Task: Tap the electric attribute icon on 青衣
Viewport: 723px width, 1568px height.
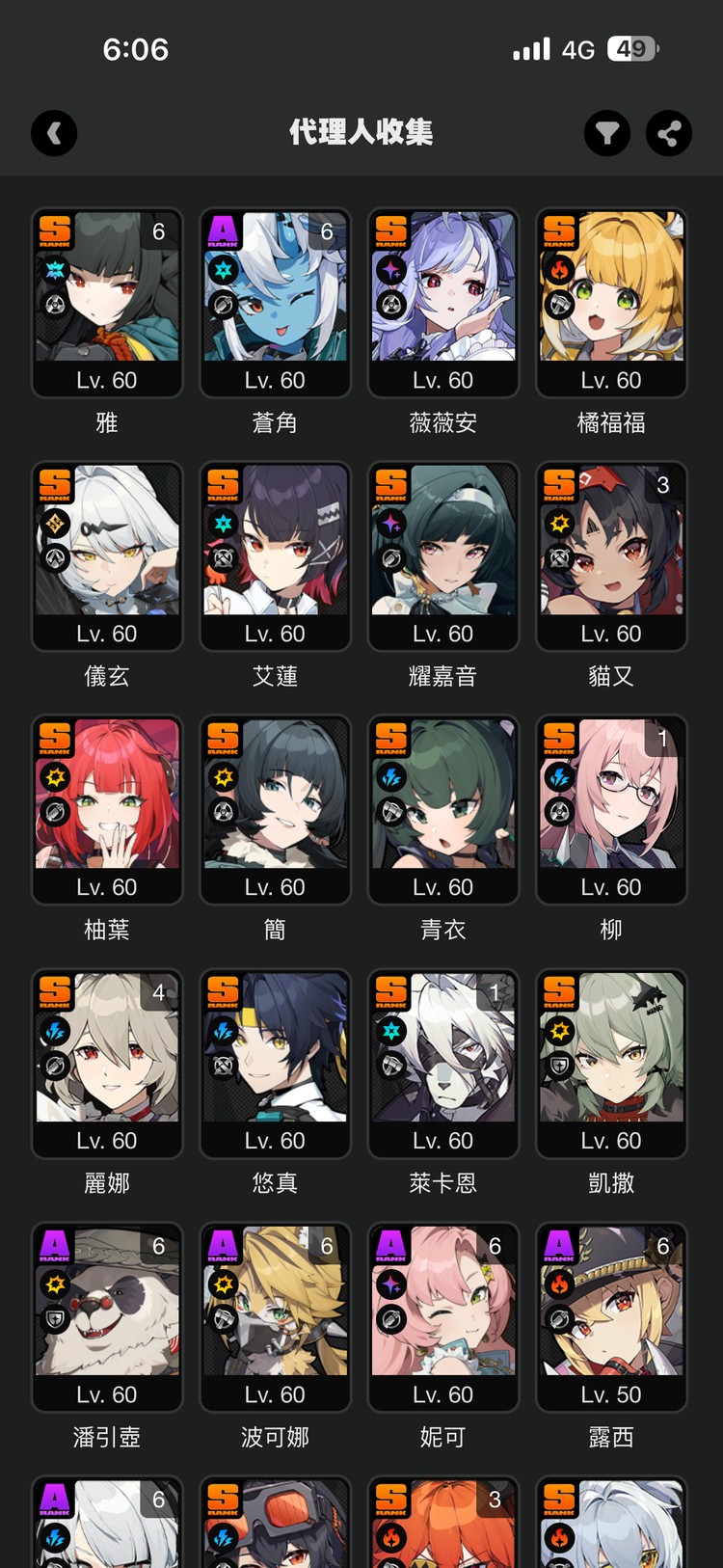Action: (391, 776)
